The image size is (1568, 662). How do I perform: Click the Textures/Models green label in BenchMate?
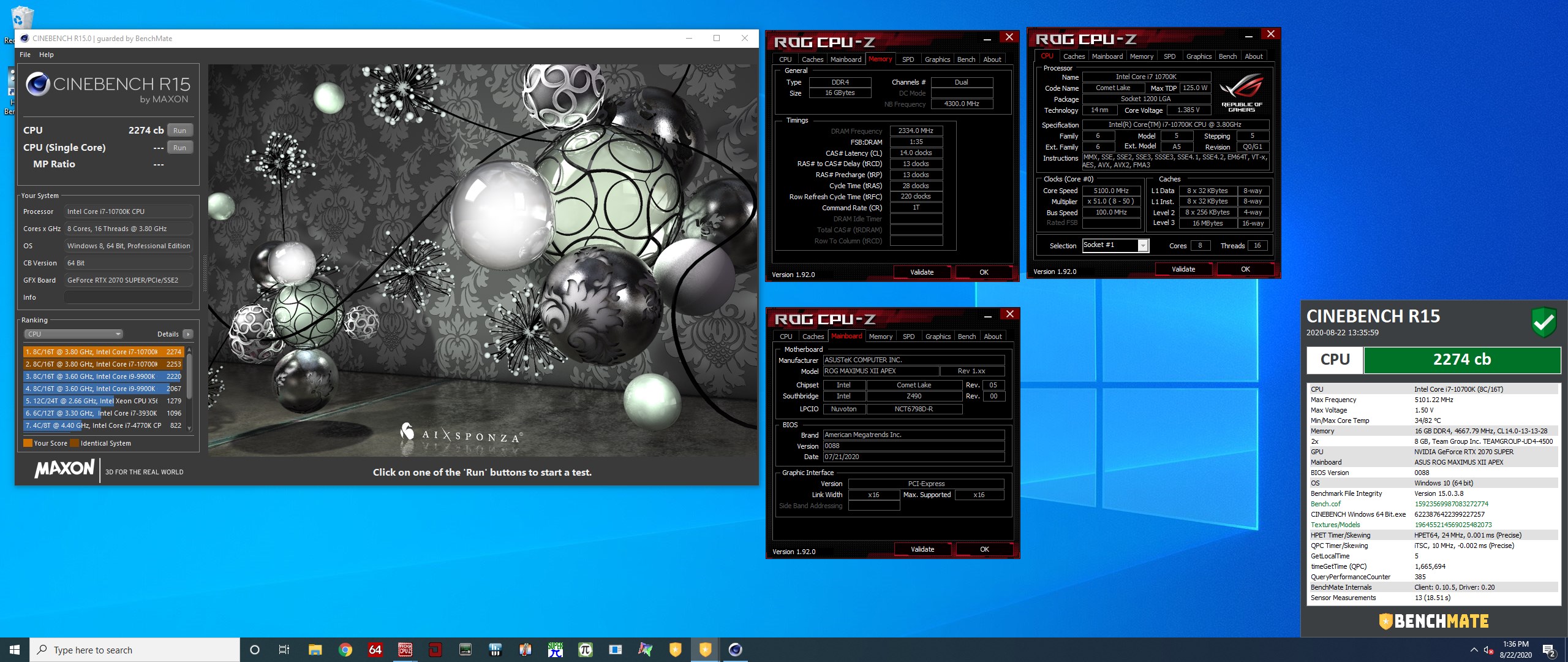tap(1335, 525)
